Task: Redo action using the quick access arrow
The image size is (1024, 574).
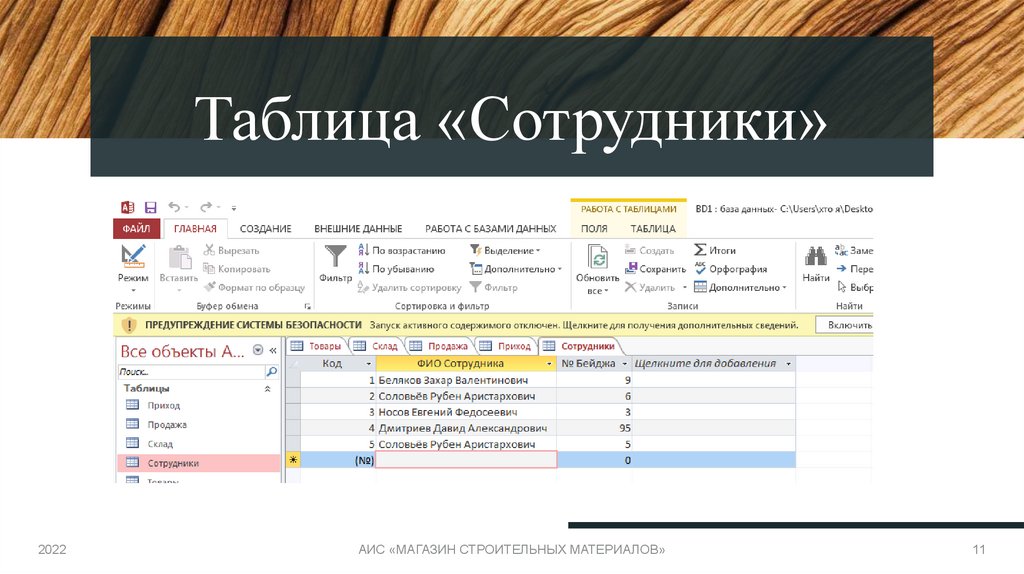Action: (206, 207)
